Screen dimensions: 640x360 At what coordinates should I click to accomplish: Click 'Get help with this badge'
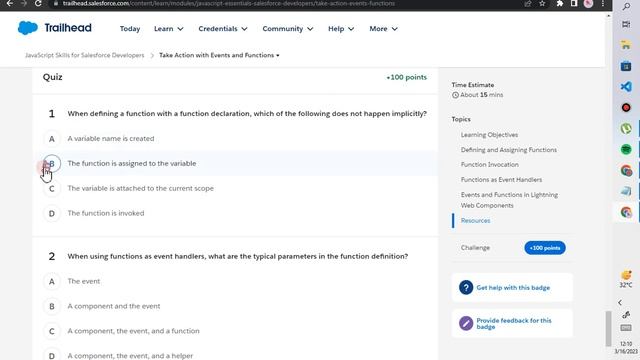513,288
